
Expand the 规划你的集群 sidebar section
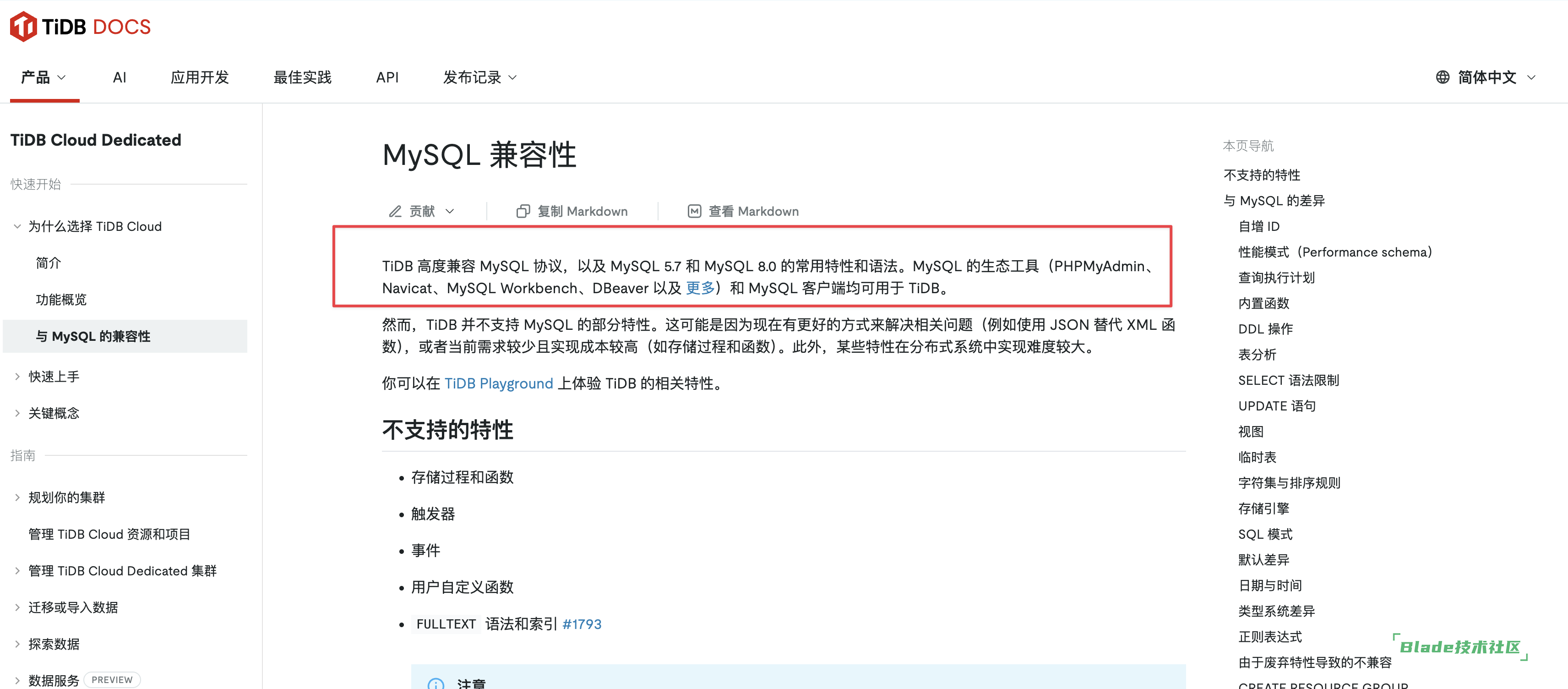[x=17, y=498]
